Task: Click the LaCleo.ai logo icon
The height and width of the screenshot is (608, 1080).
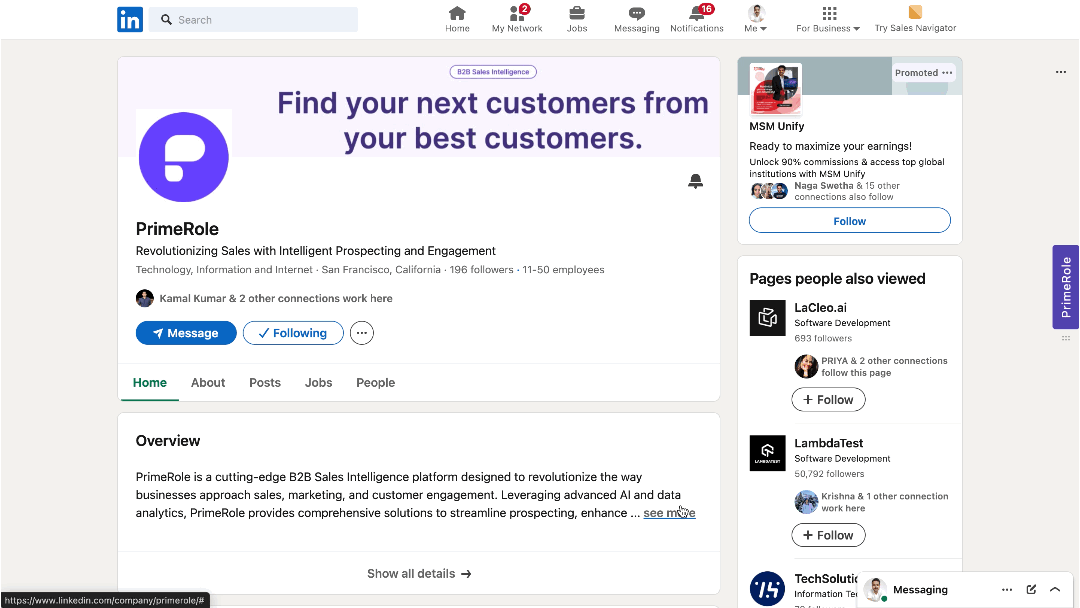Action: pyautogui.click(x=767, y=317)
